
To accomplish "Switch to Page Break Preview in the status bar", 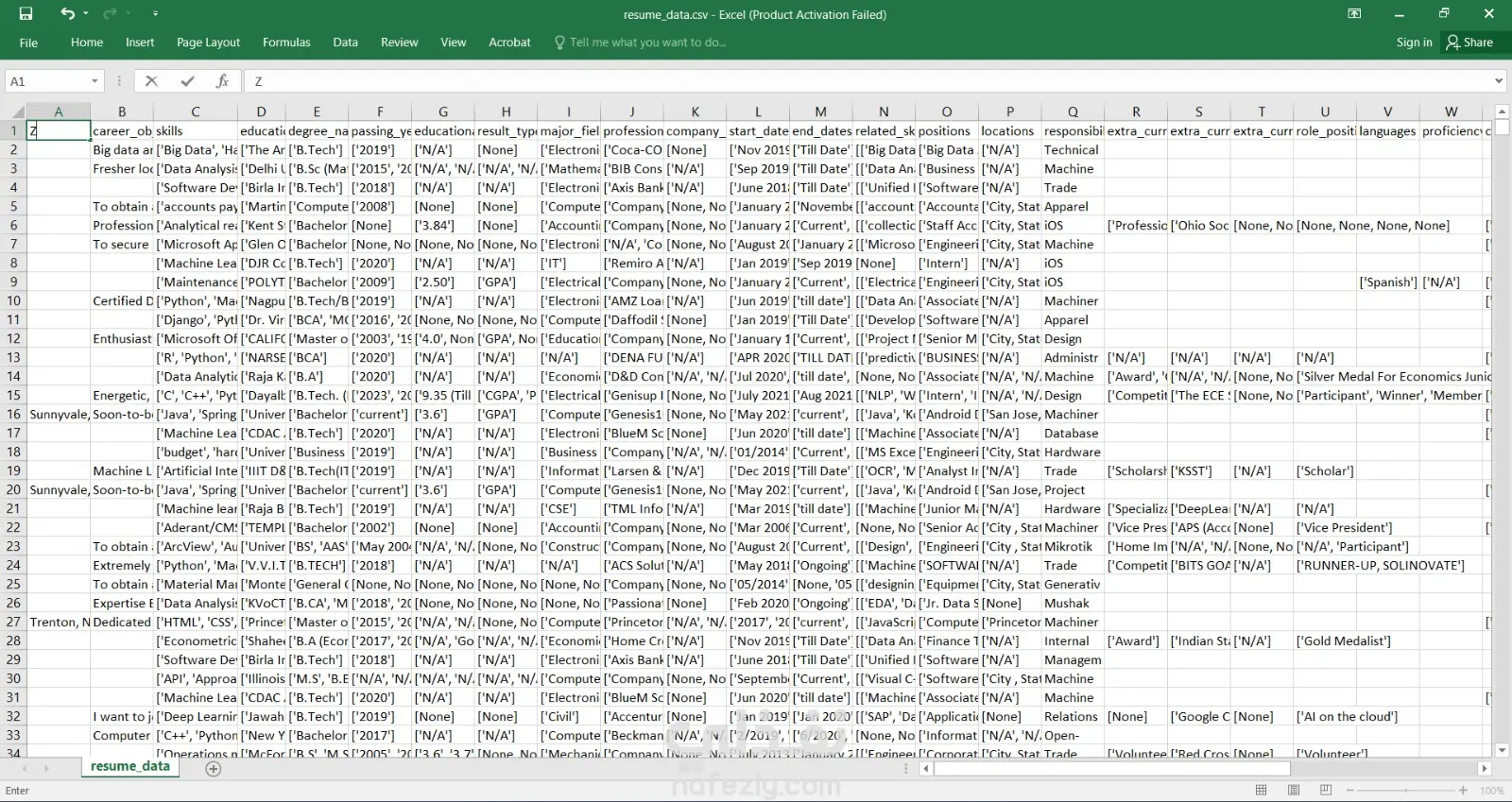I will point(1326,791).
